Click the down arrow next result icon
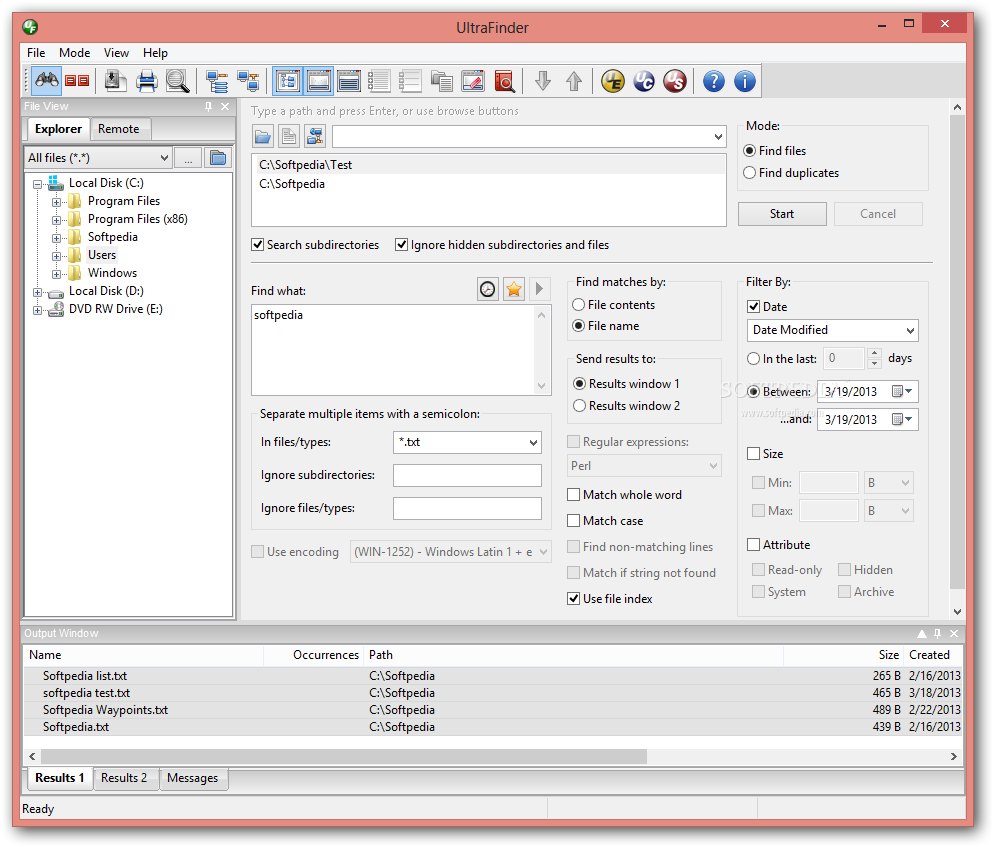This screenshot has width=994, height=847. tap(543, 81)
